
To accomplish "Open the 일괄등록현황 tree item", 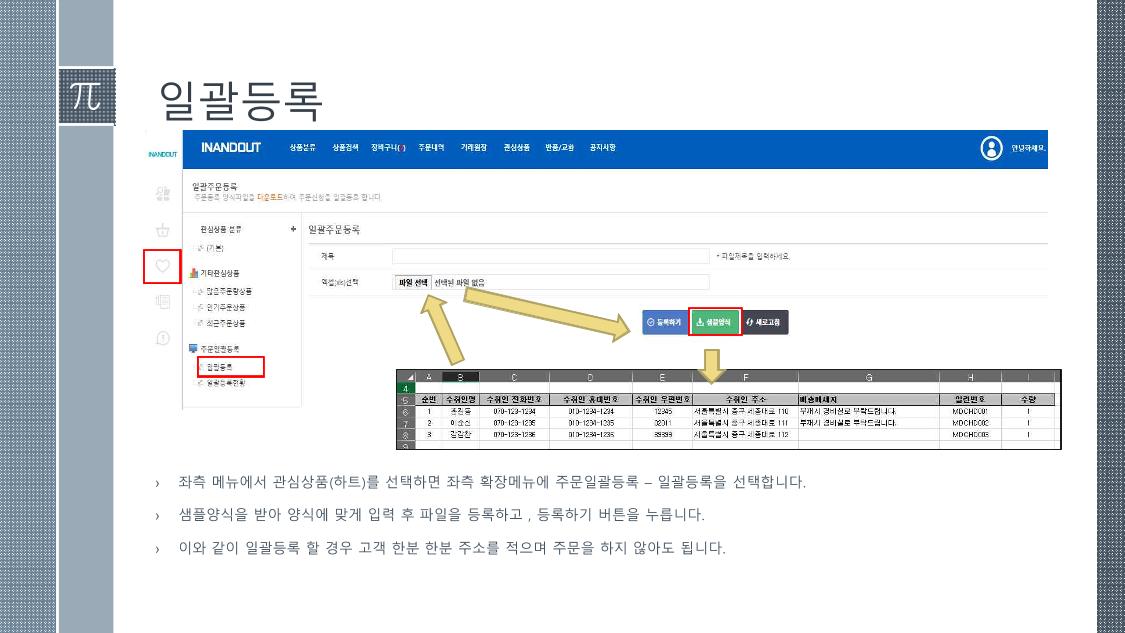I will [x=226, y=383].
